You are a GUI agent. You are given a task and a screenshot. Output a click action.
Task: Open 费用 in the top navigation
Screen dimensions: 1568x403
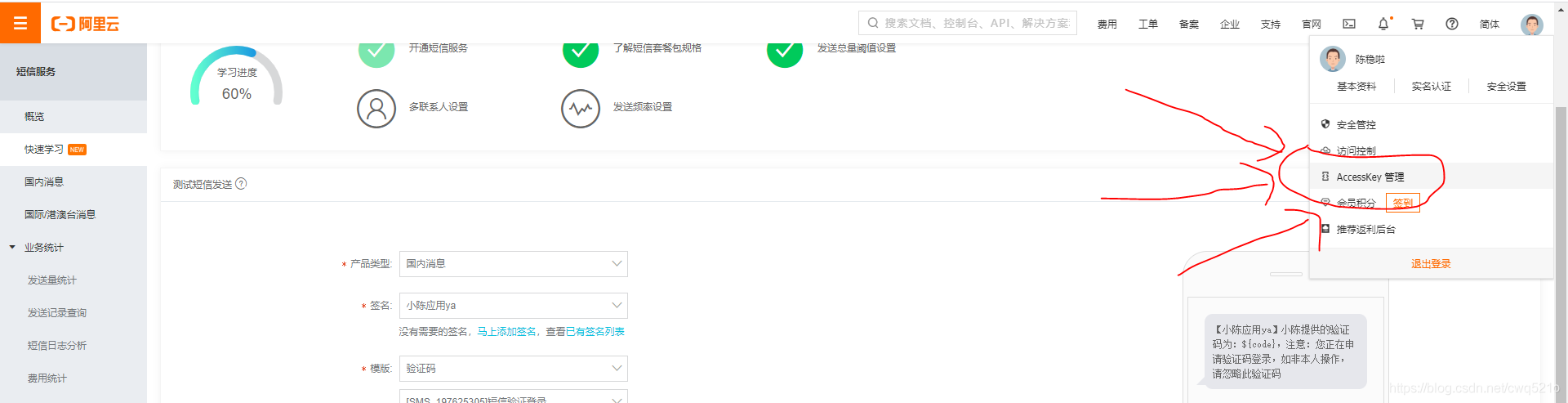click(1107, 25)
